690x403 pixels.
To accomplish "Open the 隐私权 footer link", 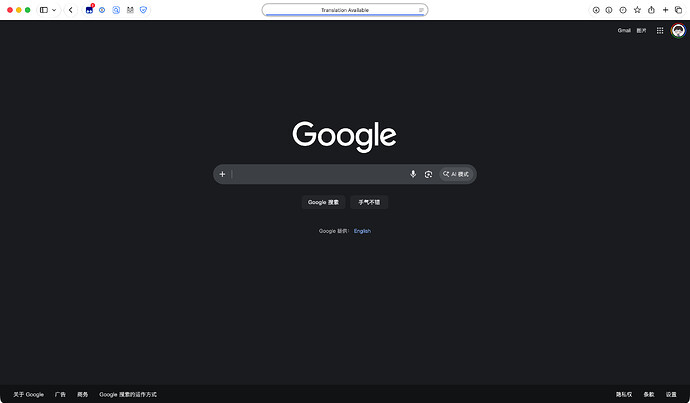I will pos(624,395).
